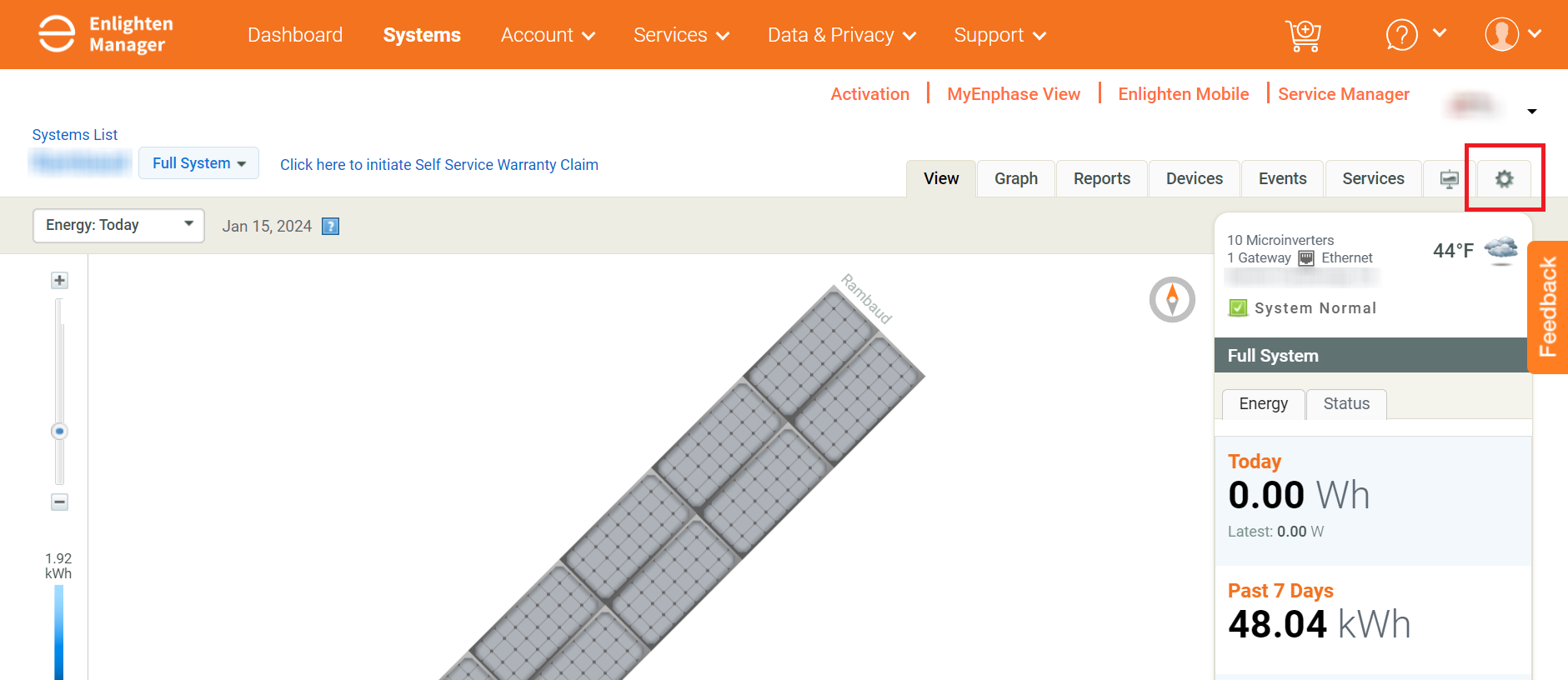Click the blue energy scale bar
The height and width of the screenshot is (680, 1568).
pyautogui.click(x=59, y=632)
